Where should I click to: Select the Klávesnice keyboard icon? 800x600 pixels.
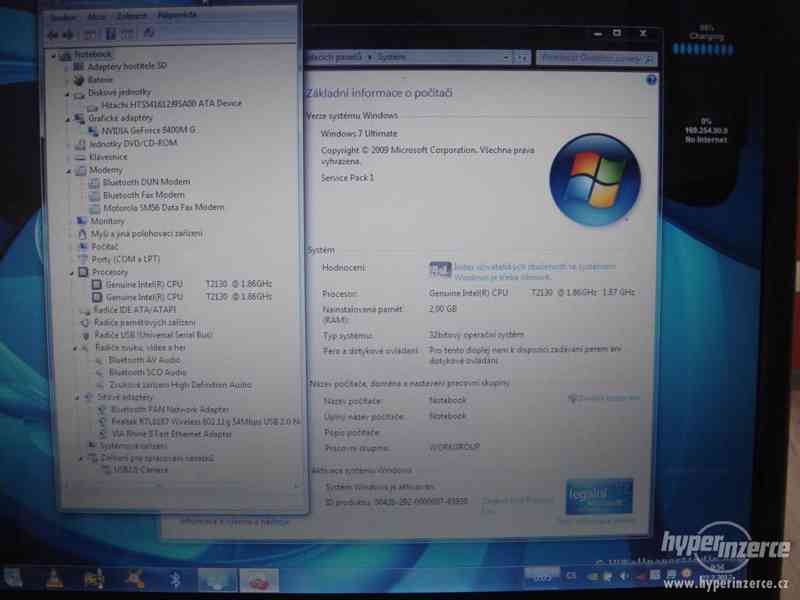pyautogui.click(x=80, y=158)
